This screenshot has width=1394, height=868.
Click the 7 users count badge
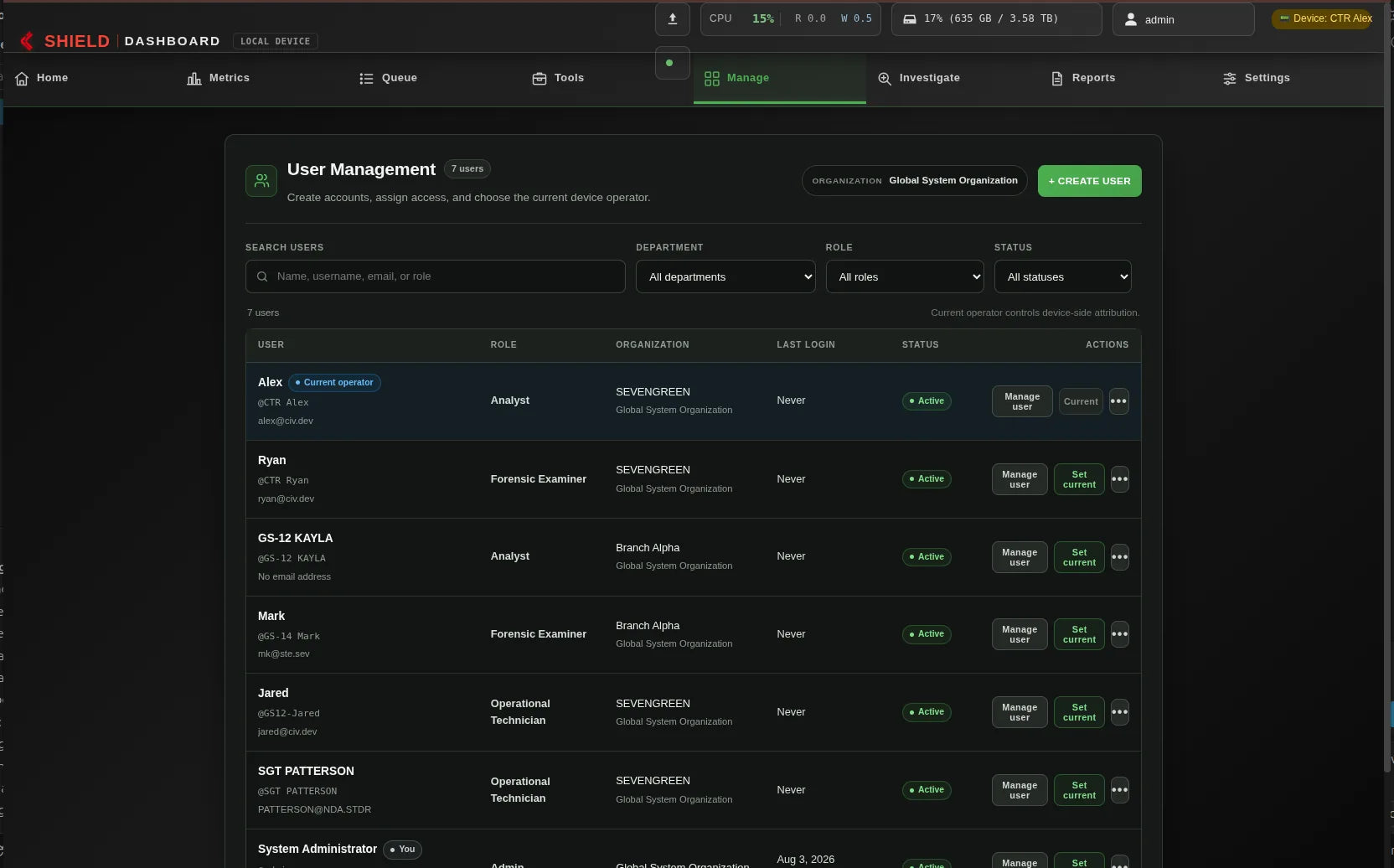click(467, 169)
